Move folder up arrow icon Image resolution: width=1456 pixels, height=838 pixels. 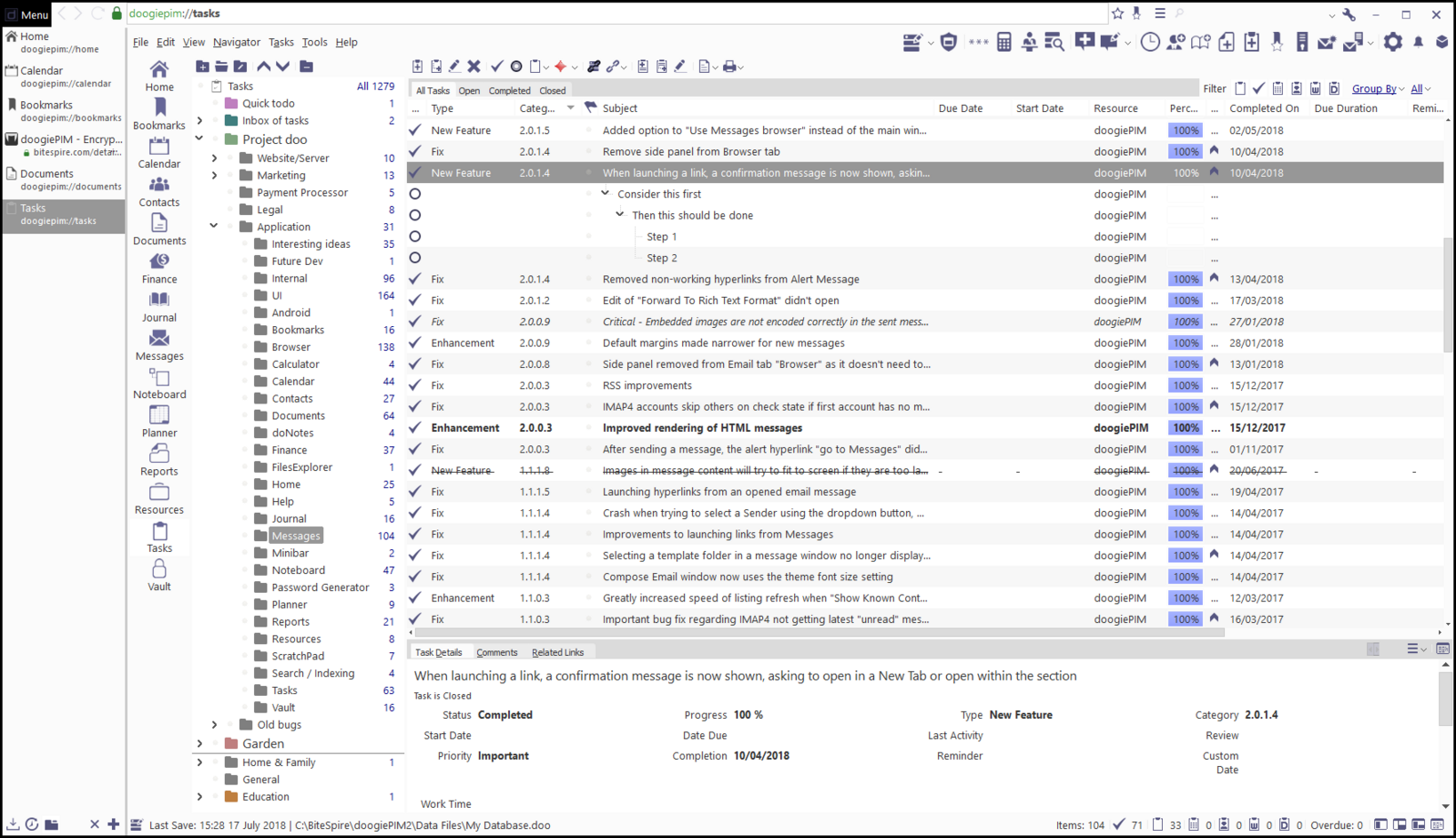coord(263,66)
